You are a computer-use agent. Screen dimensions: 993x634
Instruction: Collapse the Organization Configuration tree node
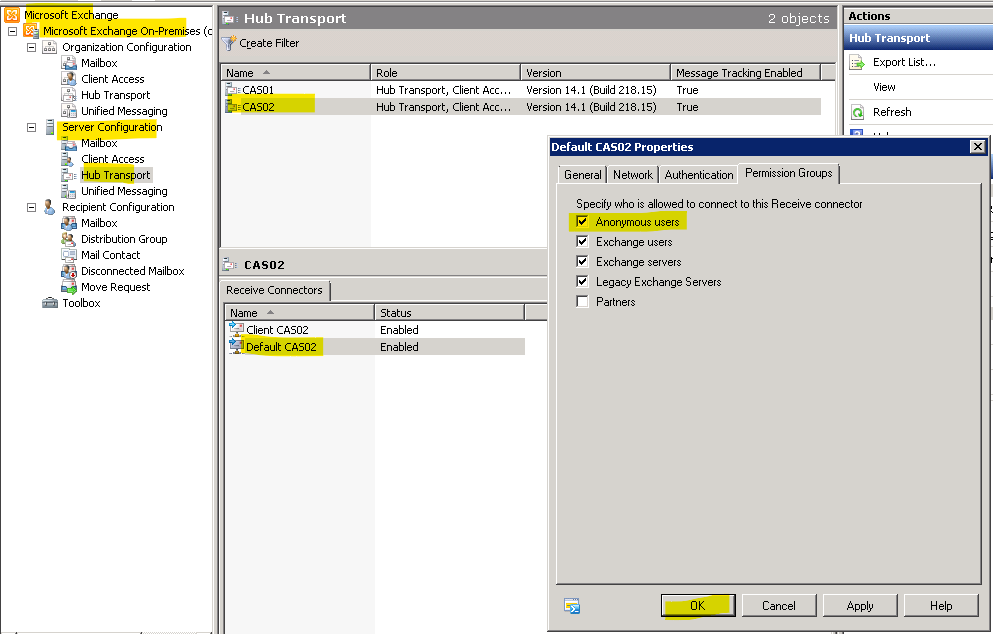tap(31, 47)
